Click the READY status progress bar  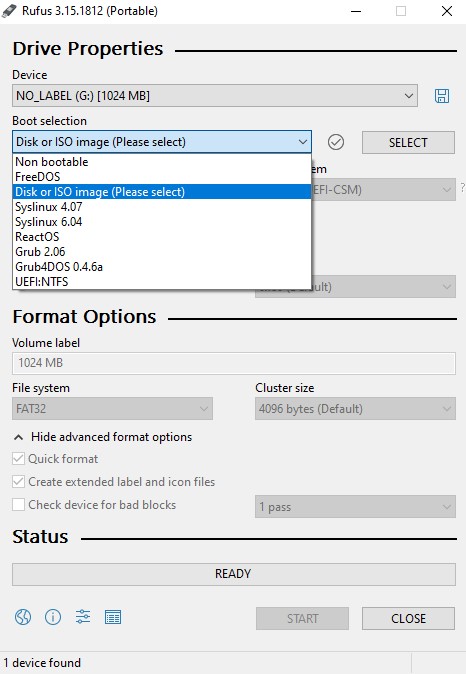pyautogui.click(x=233, y=574)
